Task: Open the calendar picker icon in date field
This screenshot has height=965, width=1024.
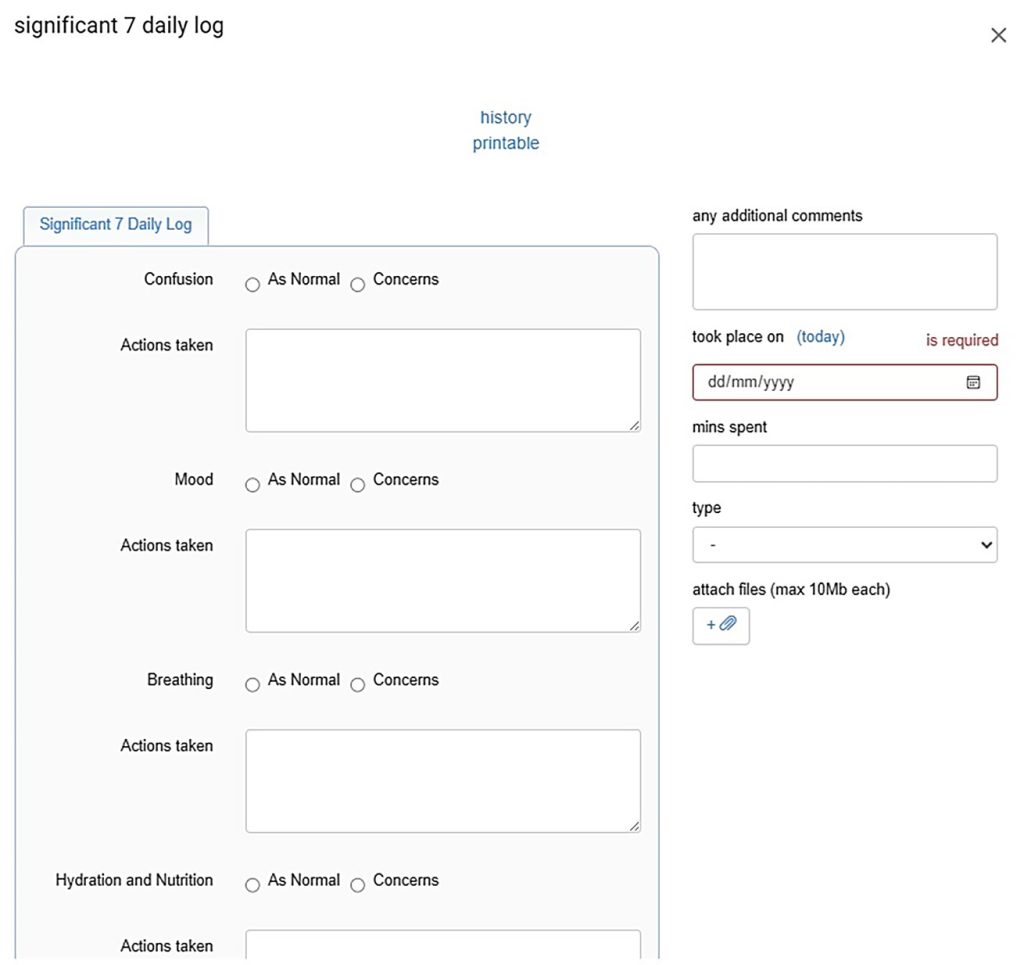Action: click(973, 382)
